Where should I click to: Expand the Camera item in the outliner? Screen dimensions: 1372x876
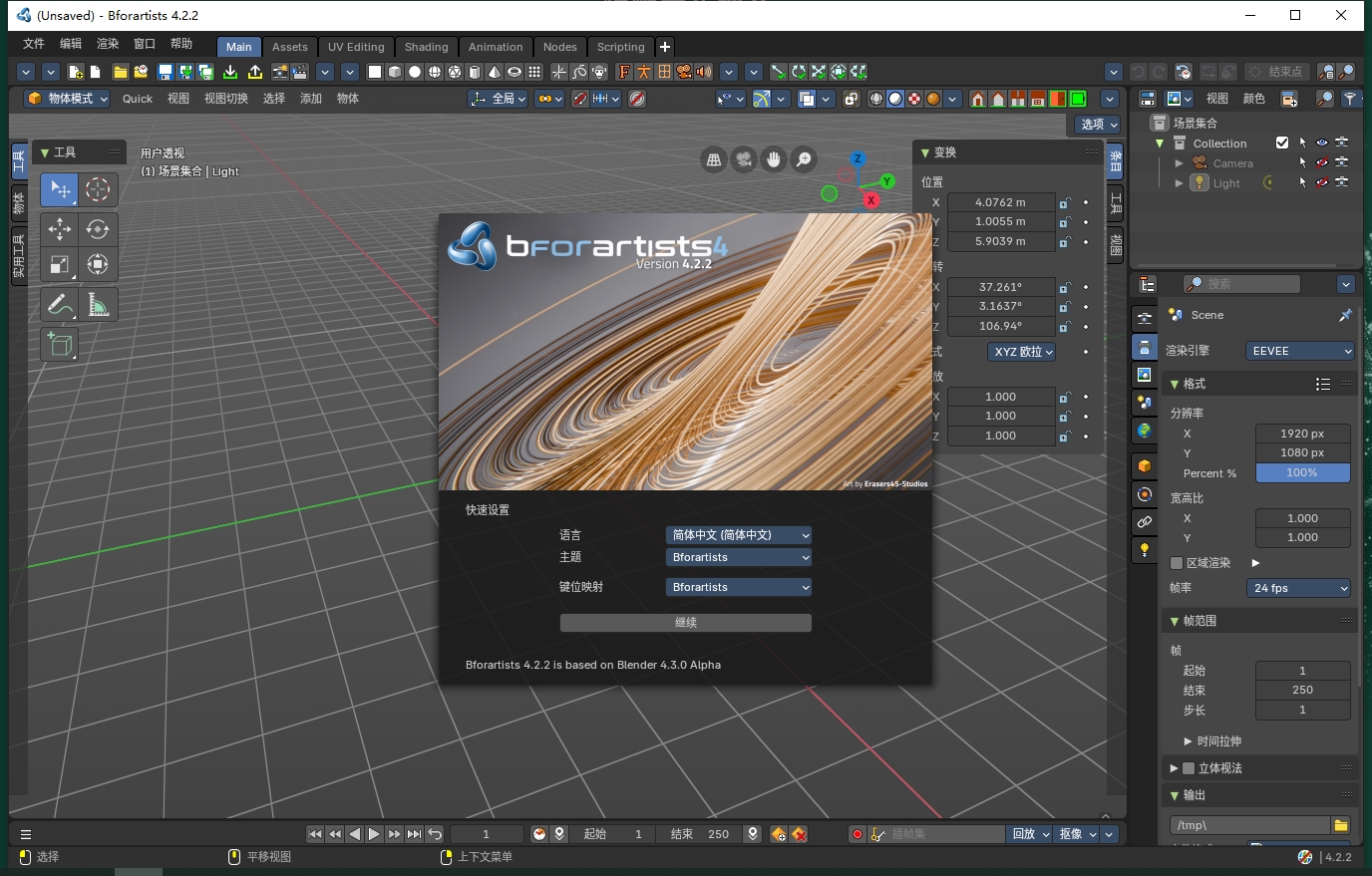coord(1180,162)
